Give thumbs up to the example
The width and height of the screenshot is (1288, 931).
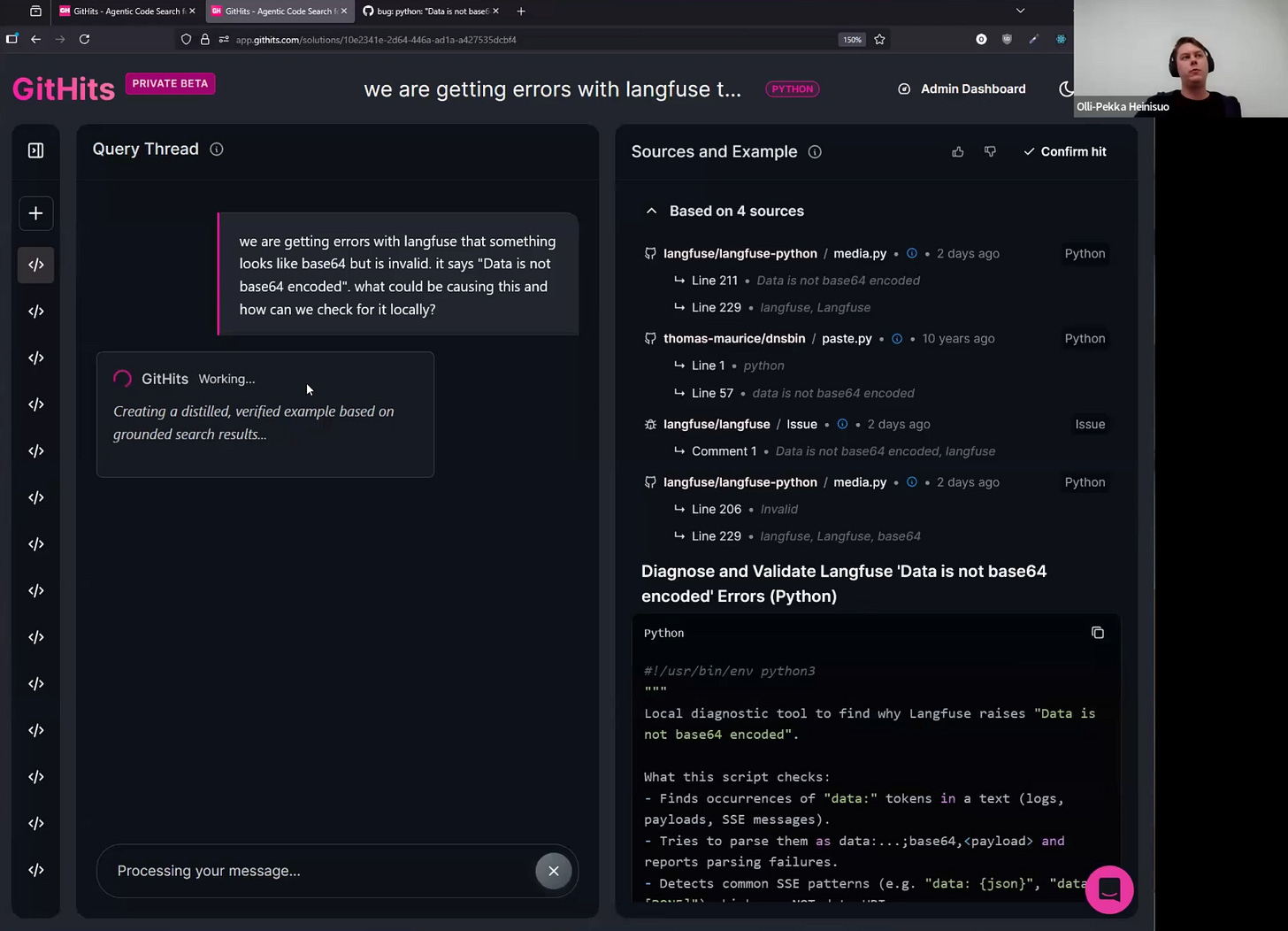957,152
